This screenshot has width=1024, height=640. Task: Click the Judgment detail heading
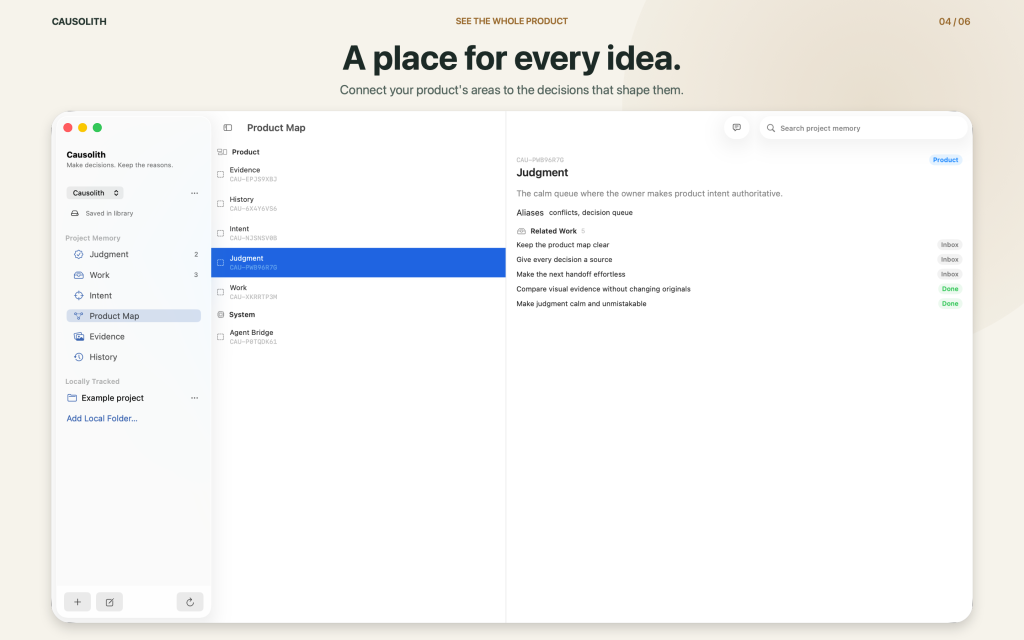pyautogui.click(x=542, y=173)
